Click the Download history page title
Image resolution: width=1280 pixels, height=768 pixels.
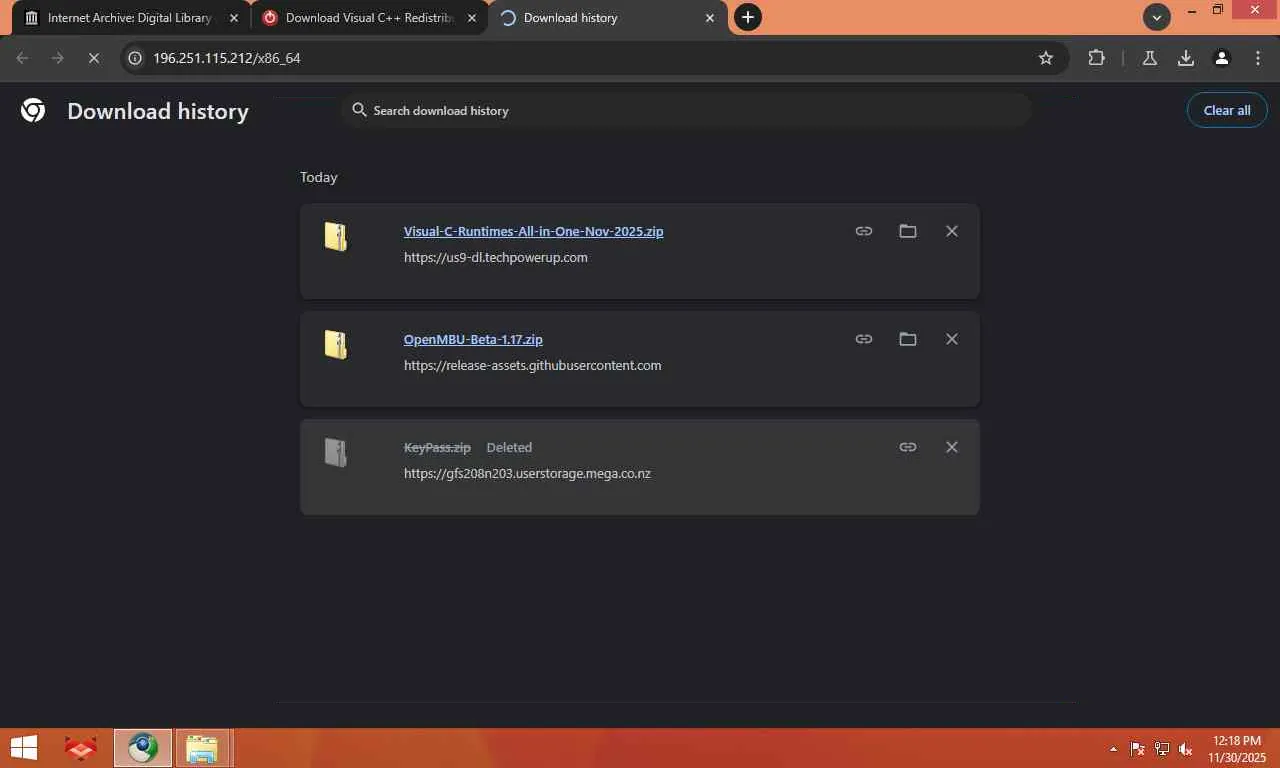158,111
